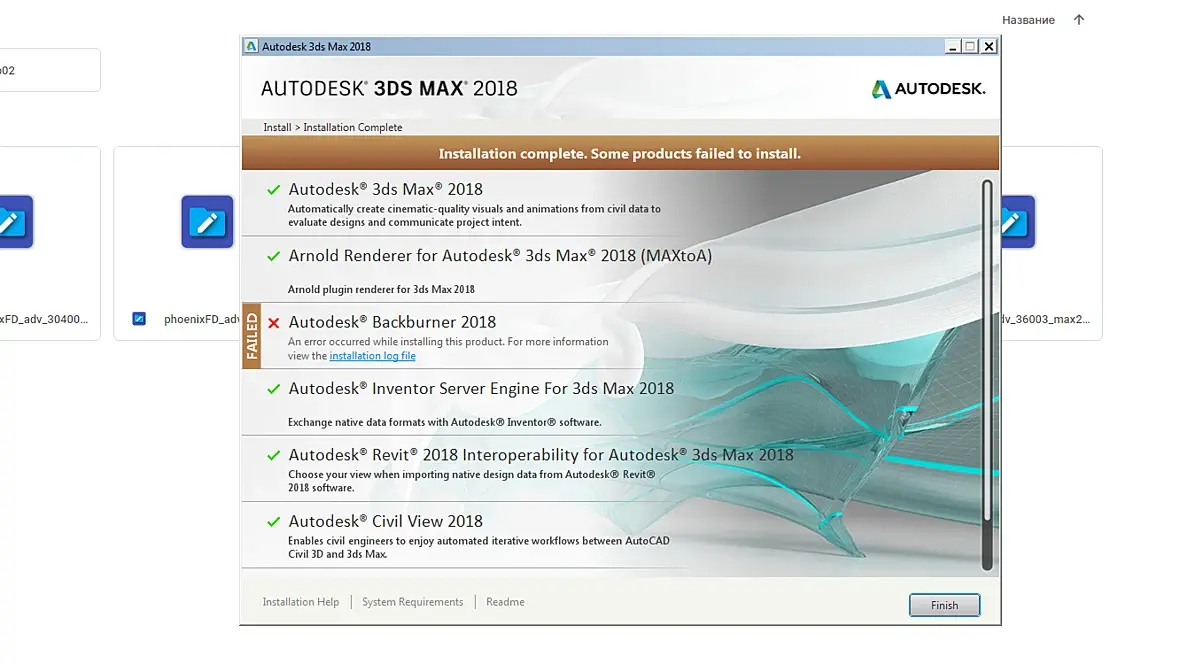
Task: Click the installer title bar app icon
Action: [x=251, y=46]
